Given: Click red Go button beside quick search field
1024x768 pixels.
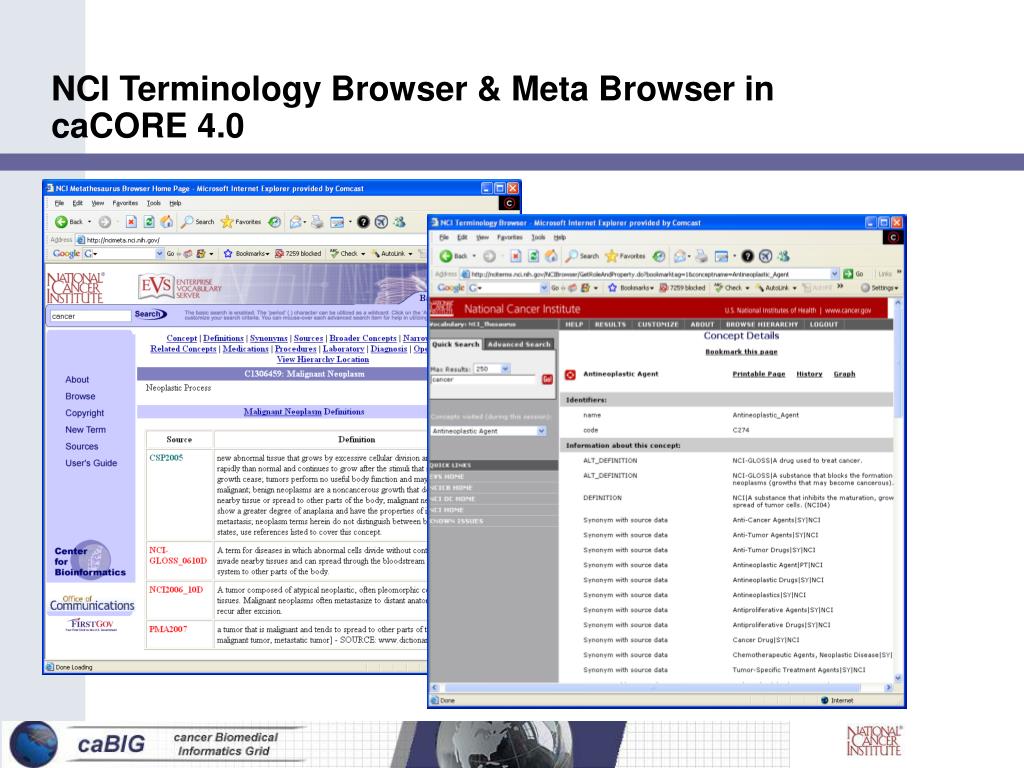Looking at the screenshot, I should (x=547, y=379).
